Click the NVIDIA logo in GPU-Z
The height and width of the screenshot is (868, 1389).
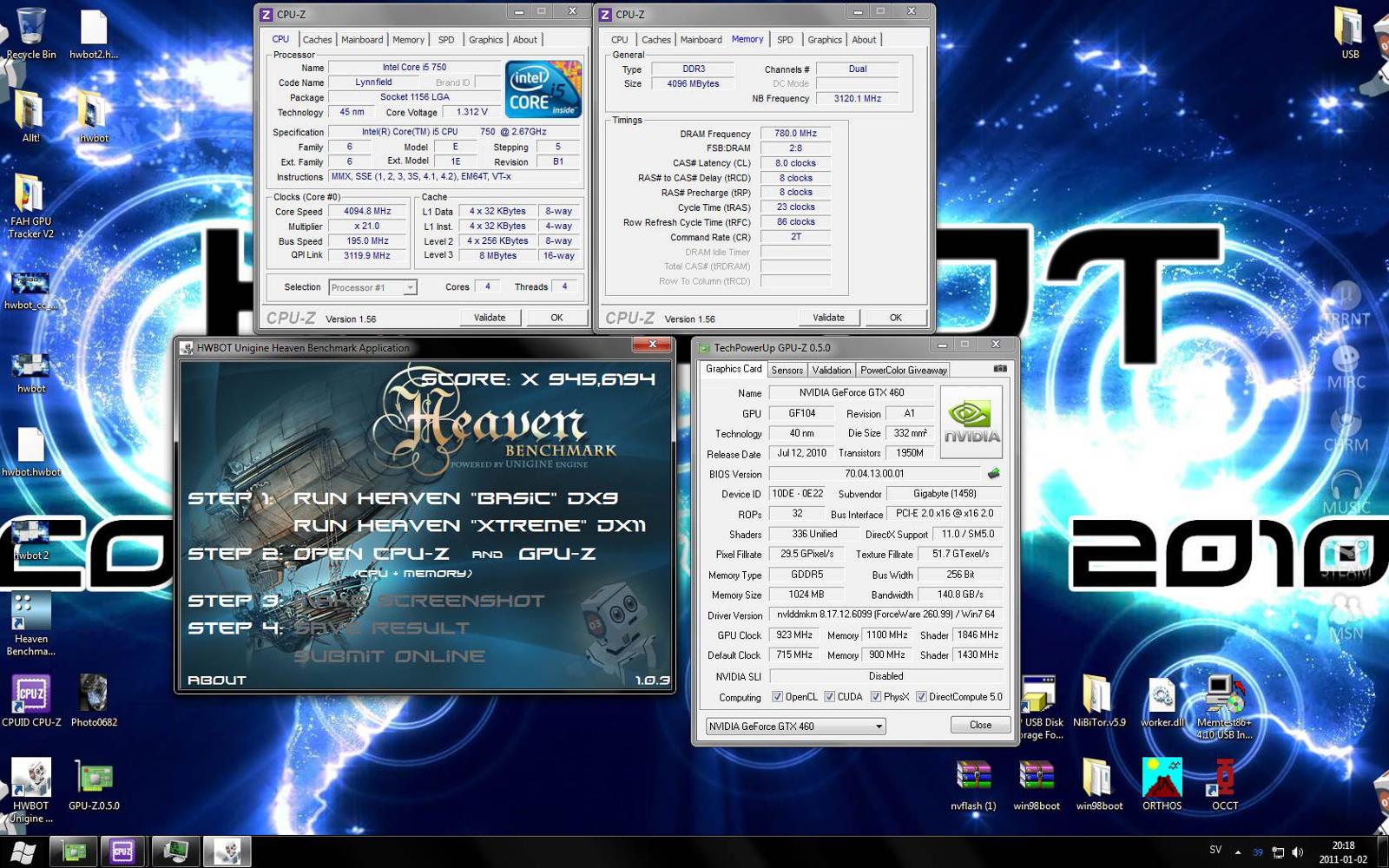[971, 422]
